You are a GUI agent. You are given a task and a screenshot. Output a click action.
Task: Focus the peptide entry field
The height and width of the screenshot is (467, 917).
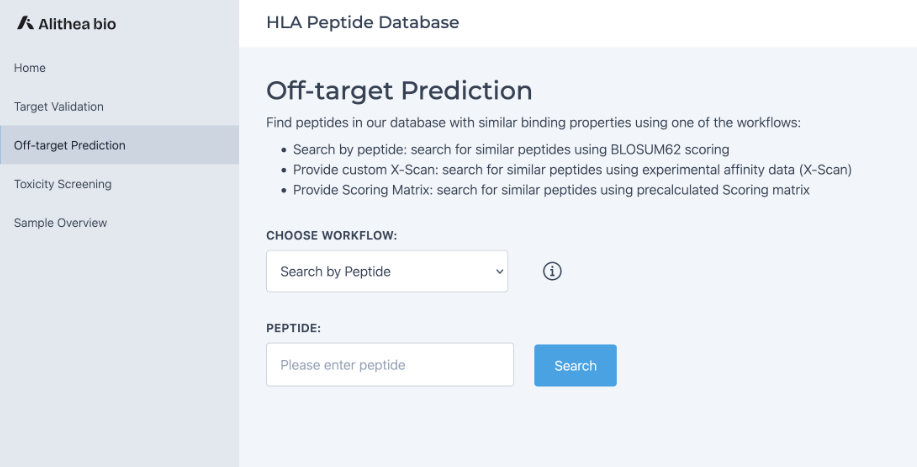(389, 365)
